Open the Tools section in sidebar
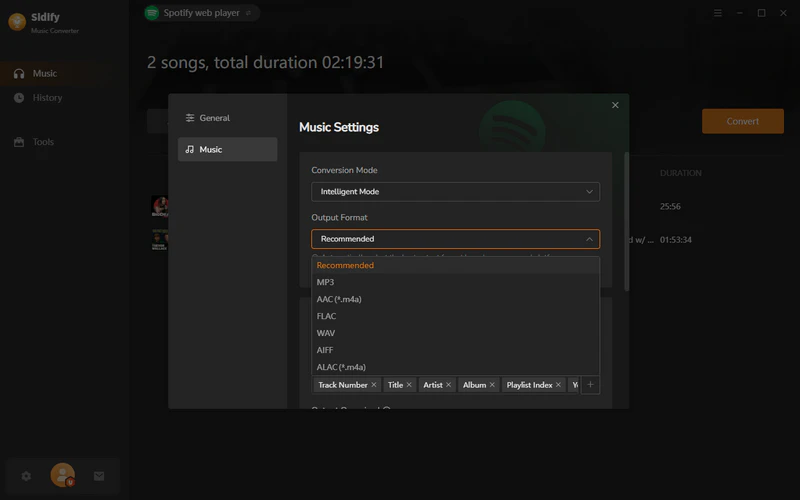The width and height of the screenshot is (800, 500). coord(64,142)
